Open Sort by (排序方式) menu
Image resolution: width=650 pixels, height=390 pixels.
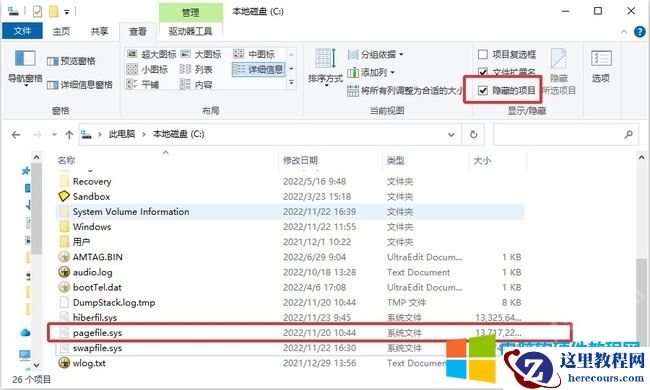pos(325,67)
